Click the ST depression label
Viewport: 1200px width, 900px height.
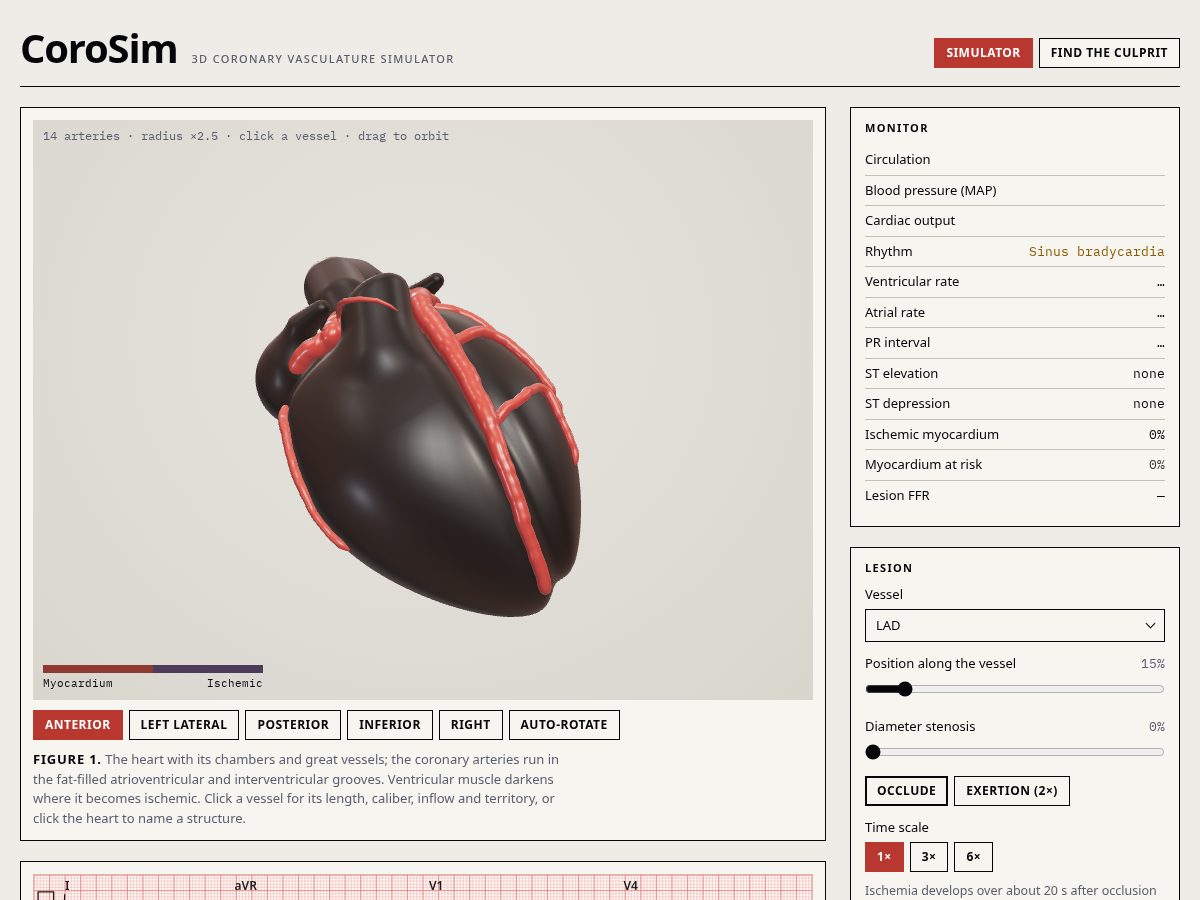pyautogui.click(x=908, y=403)
